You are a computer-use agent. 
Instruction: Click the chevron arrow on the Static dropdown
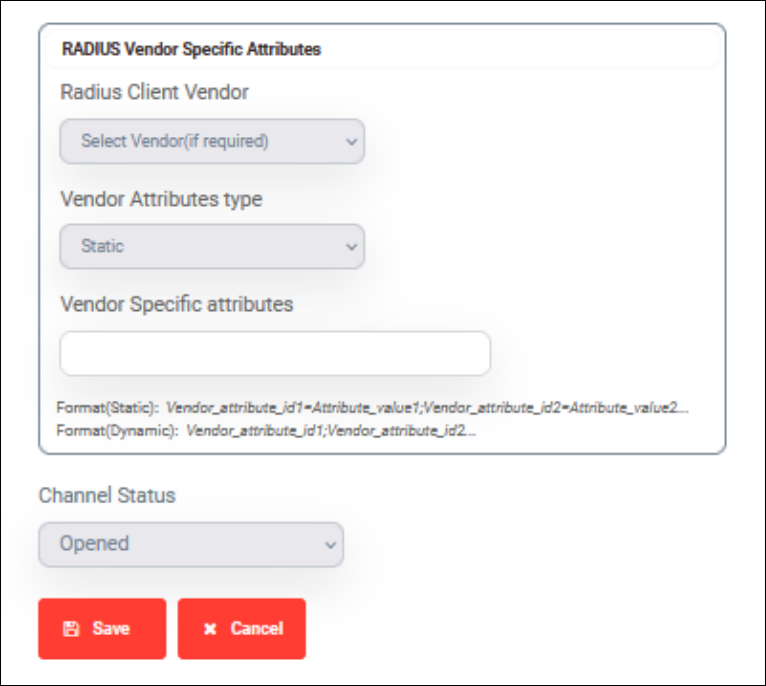pyautogui.click(x=351, y=247)
